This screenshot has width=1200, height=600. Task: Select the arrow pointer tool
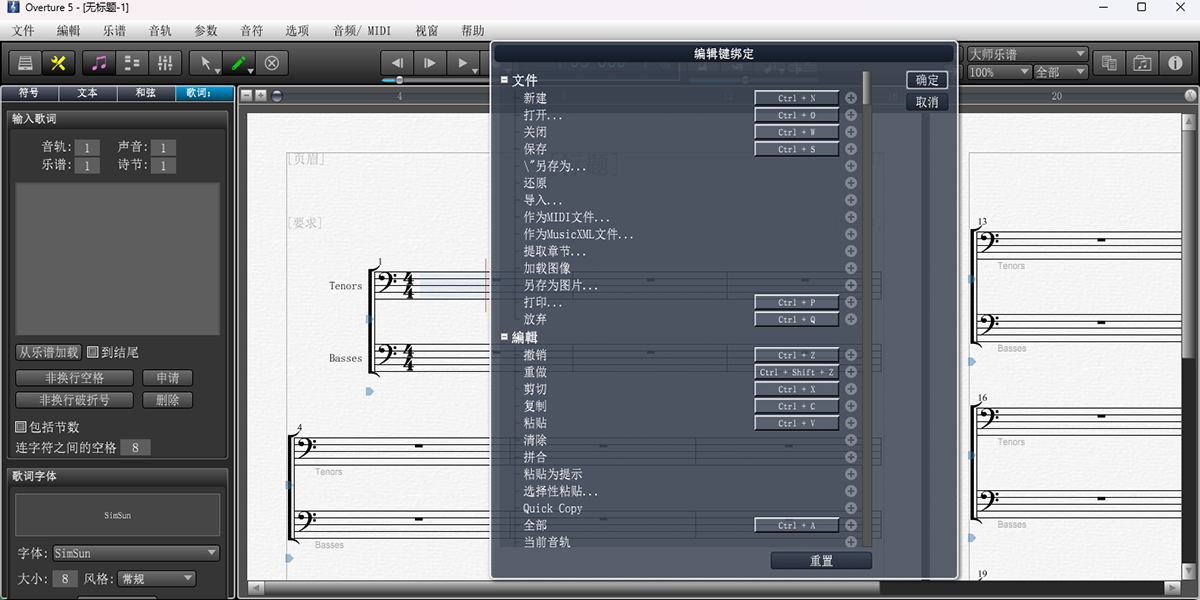(x=206, y=63)
